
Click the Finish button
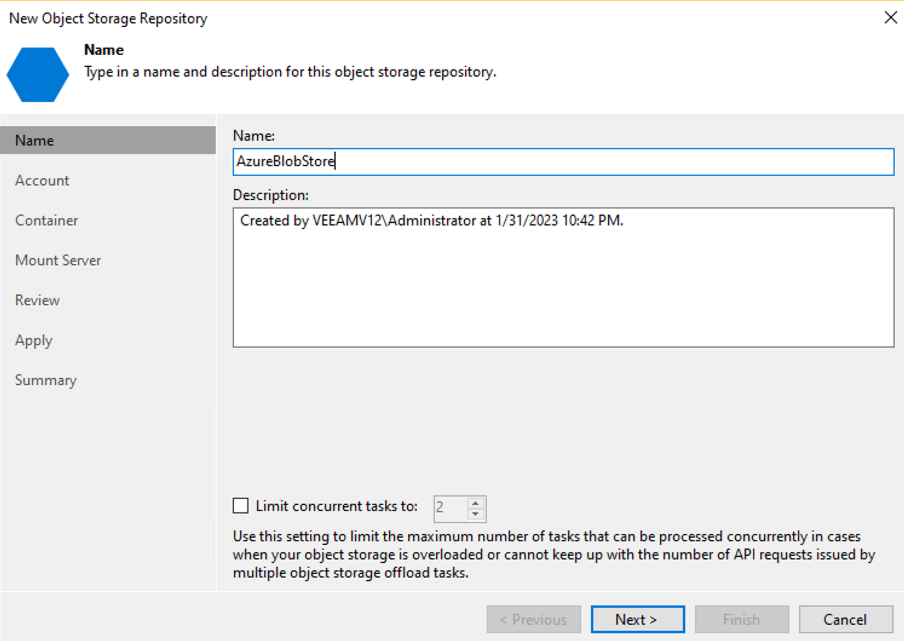click(x=741, y=620)
